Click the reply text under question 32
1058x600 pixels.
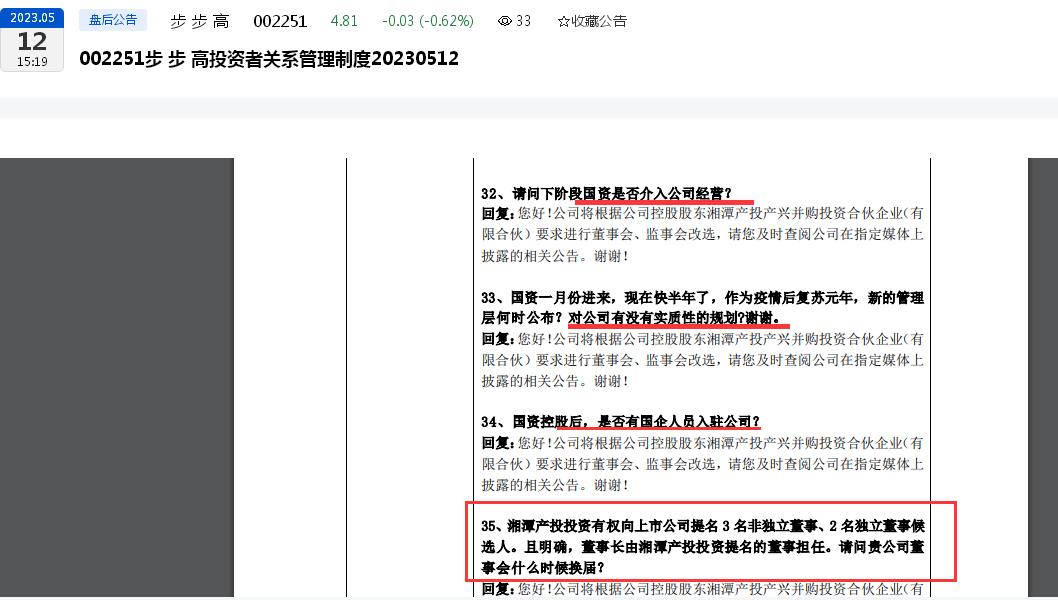click(702, 235)
